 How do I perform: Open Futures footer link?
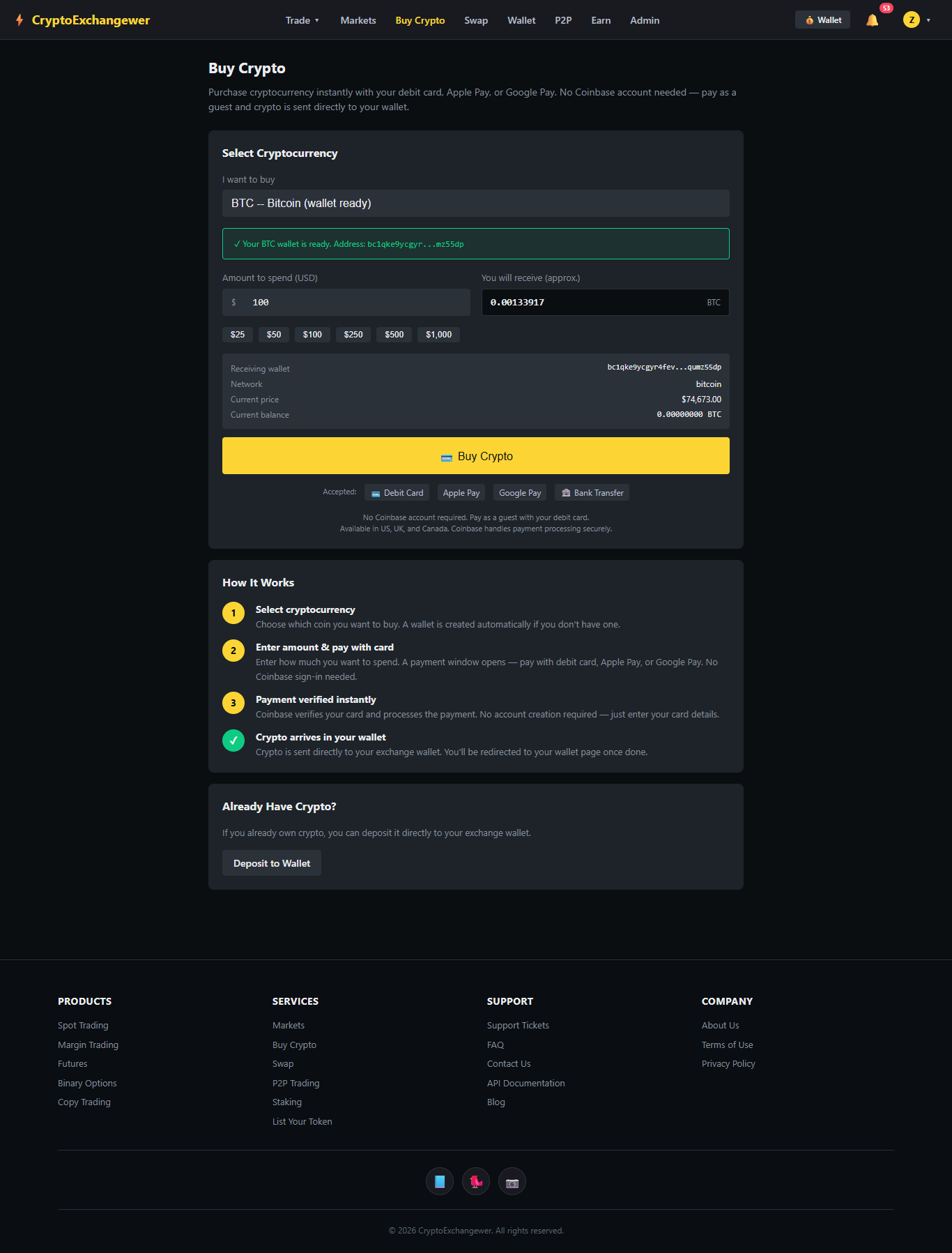(72, 1064)
